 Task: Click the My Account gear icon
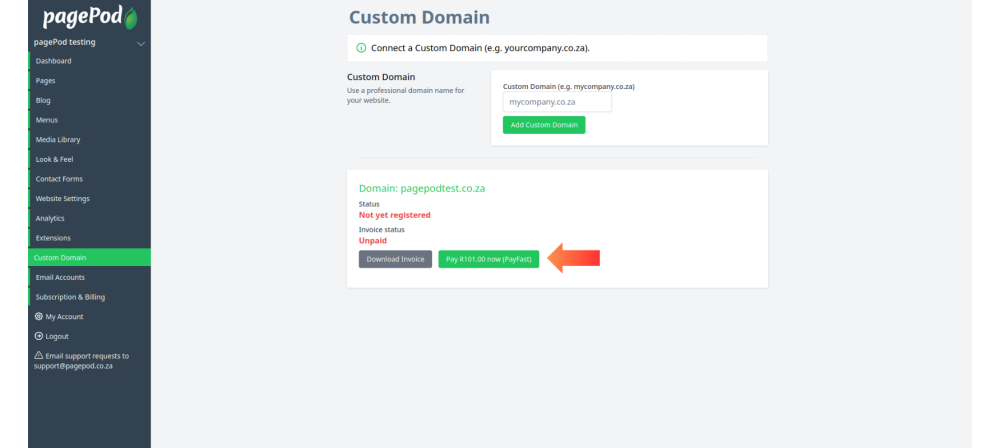click(x=38, y=317)
